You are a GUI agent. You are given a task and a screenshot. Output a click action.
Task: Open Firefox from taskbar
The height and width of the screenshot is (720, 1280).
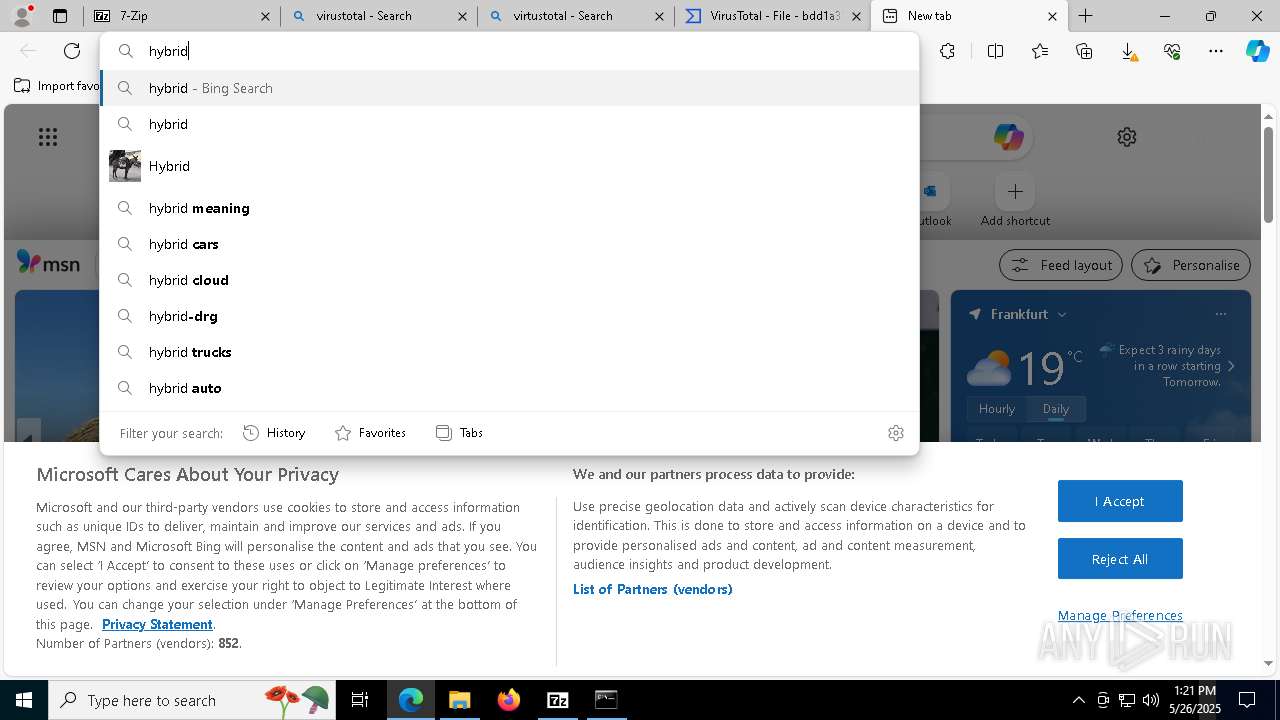(509, 700)
